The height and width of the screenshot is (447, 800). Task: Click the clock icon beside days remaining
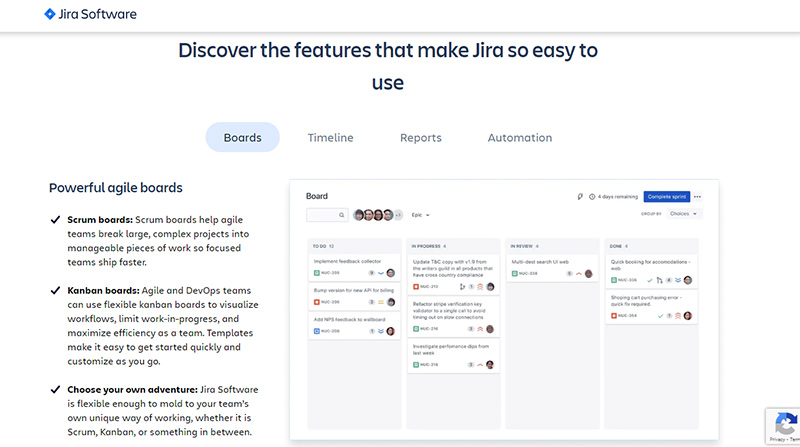592,196
